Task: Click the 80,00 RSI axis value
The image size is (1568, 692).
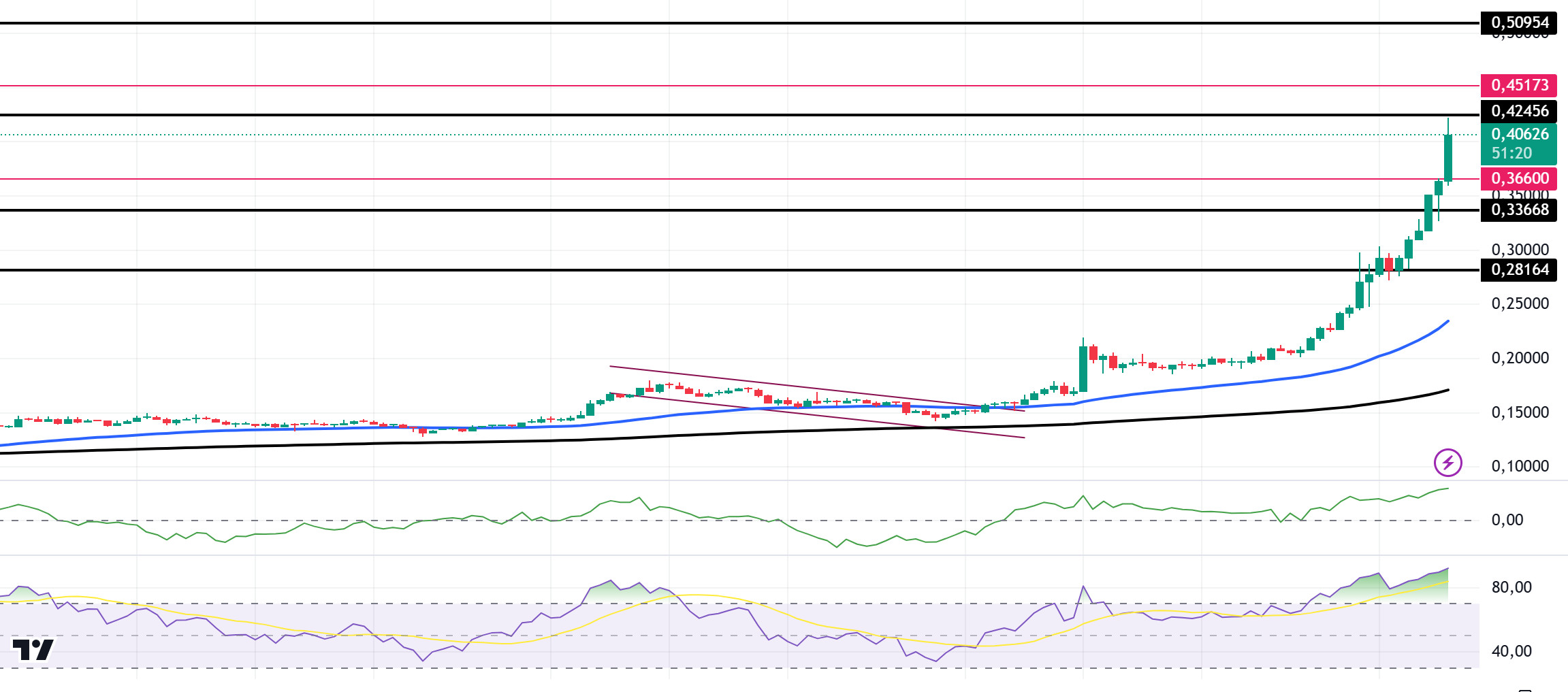Action: (x=1511, y=587)
